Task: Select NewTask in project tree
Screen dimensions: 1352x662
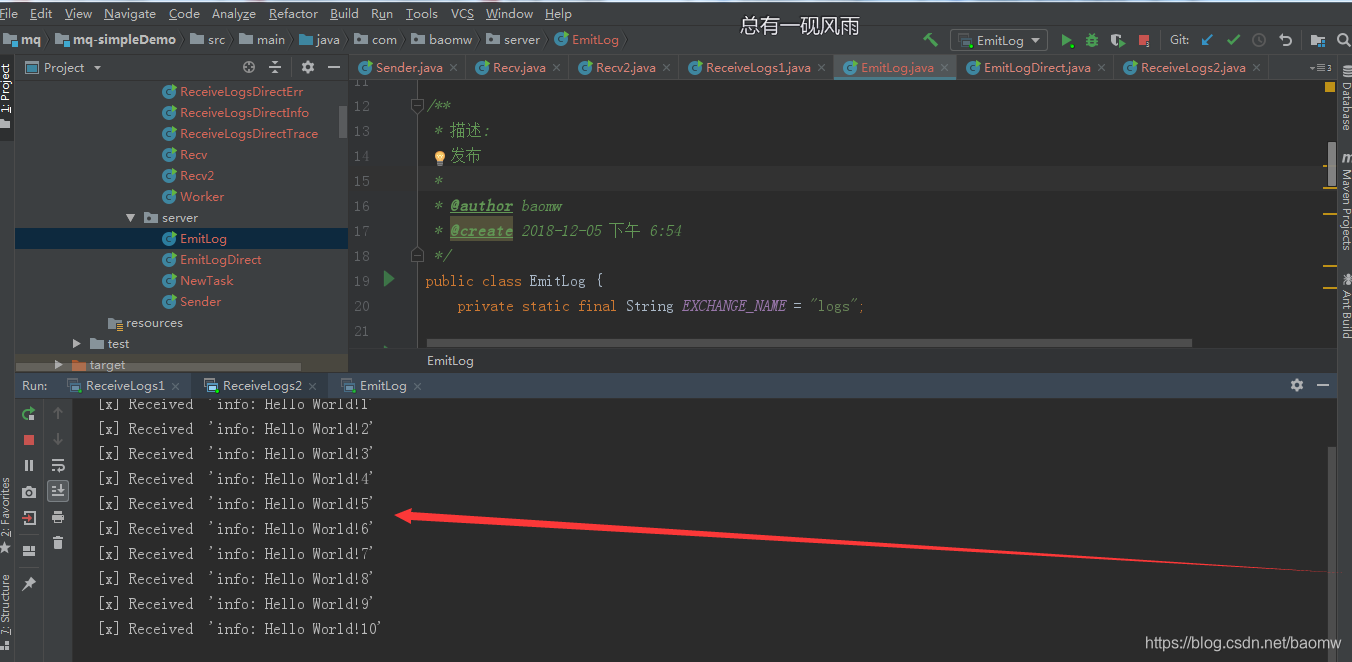Action: click(206, 280)
